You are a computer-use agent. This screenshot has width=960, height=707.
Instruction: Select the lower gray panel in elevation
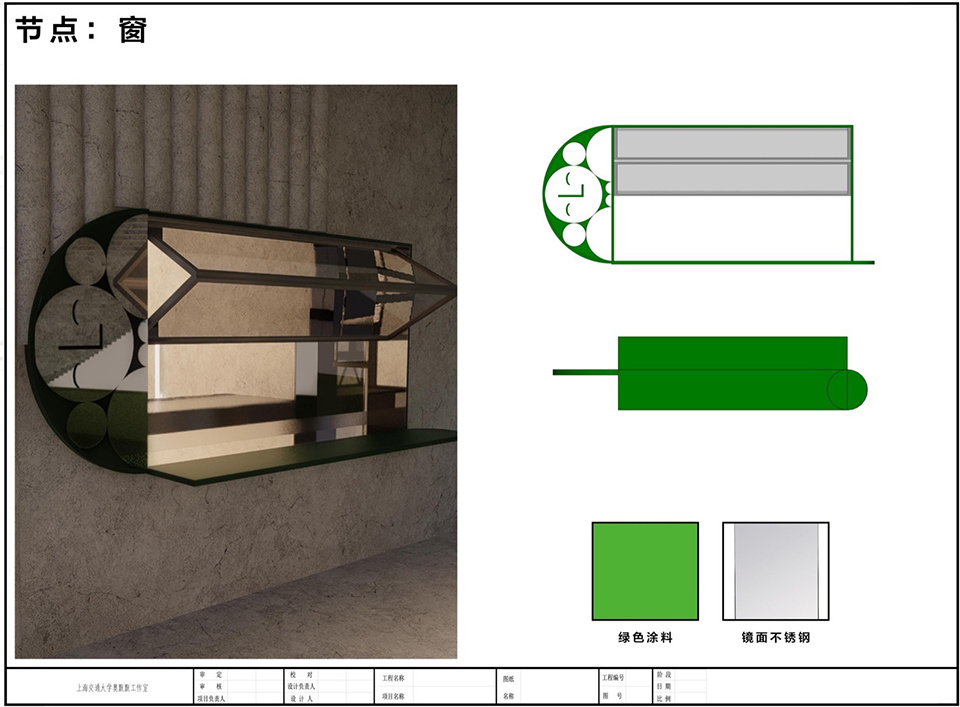[731, 179]
